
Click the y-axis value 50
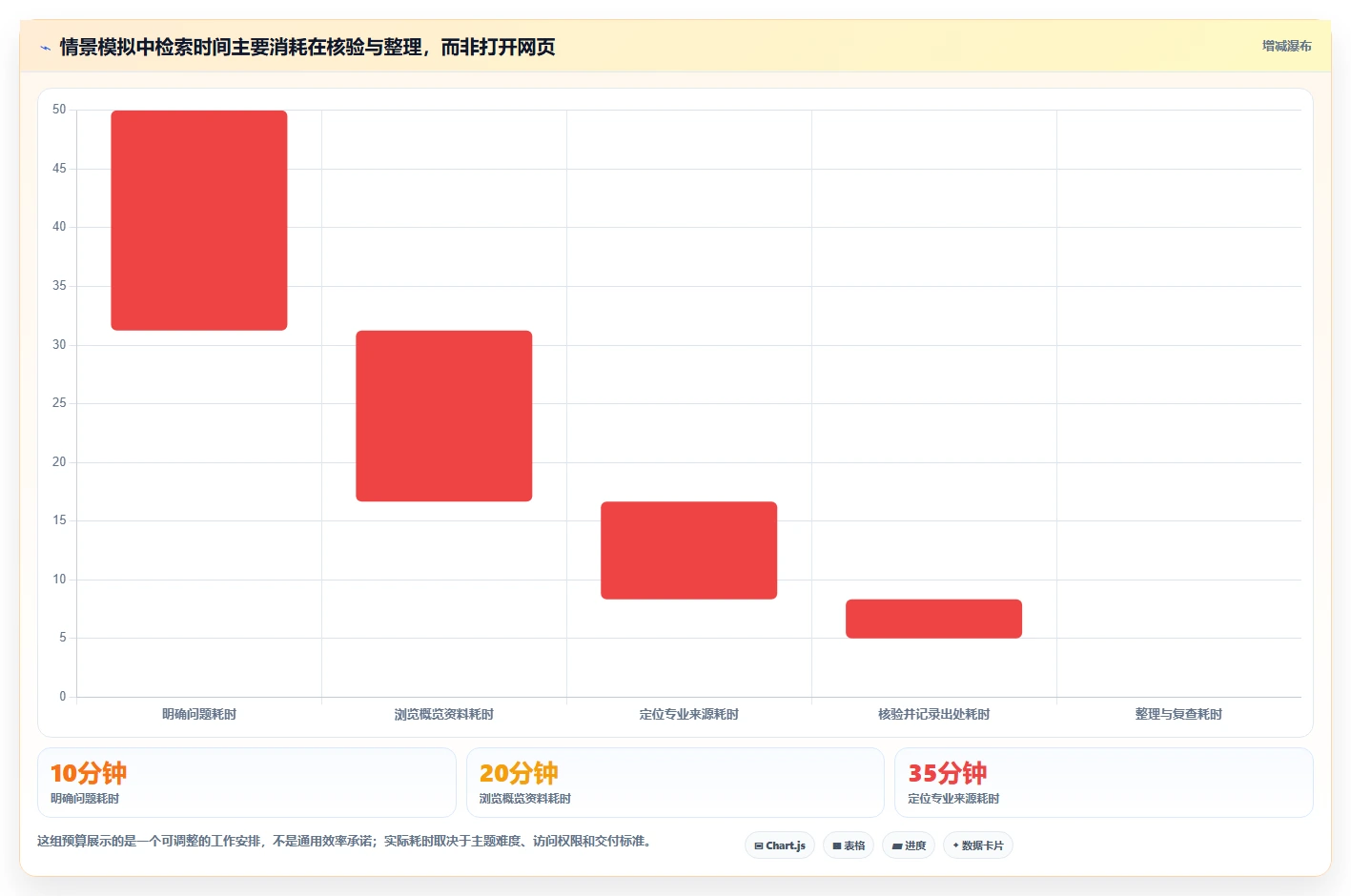click(x=59, y=110)
